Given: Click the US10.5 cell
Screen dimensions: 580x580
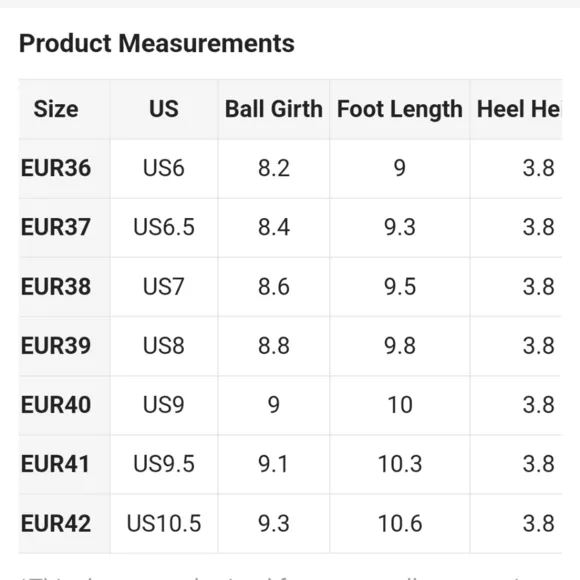Looking at the screenshot, I should click(x=164, y=523).
